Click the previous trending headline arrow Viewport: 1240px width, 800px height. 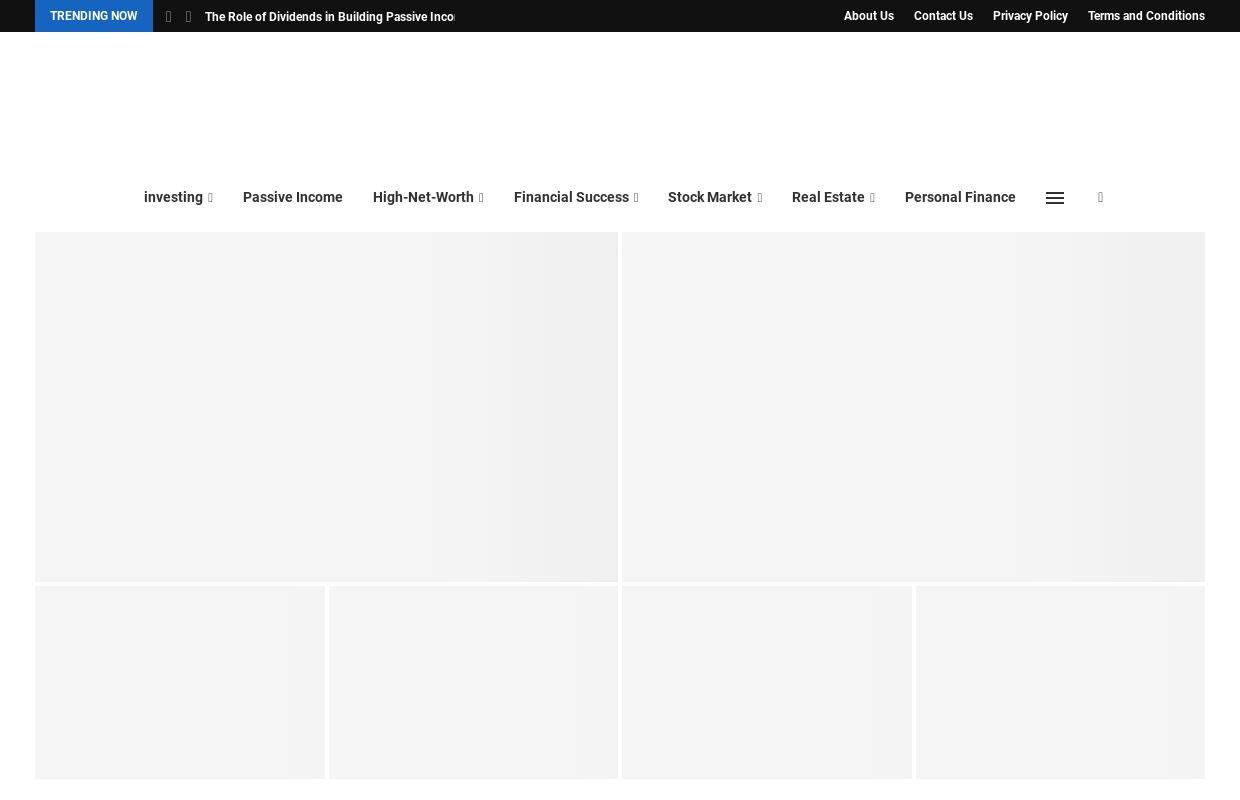(168, 17)
